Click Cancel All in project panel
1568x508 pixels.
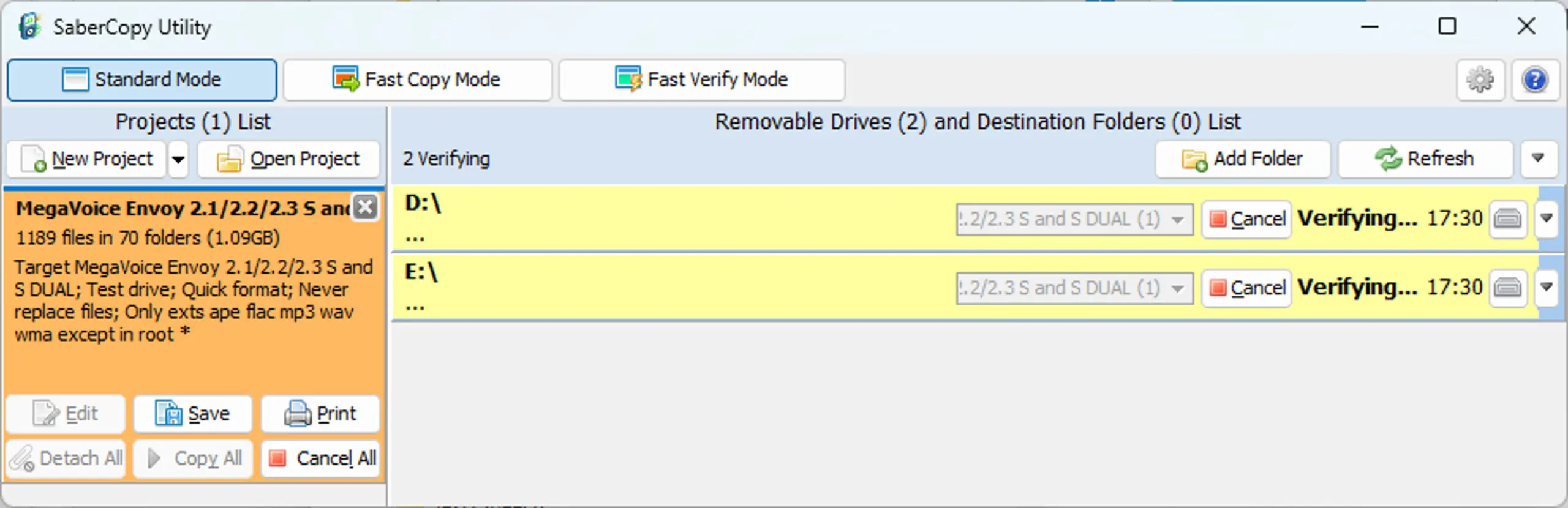321,458
